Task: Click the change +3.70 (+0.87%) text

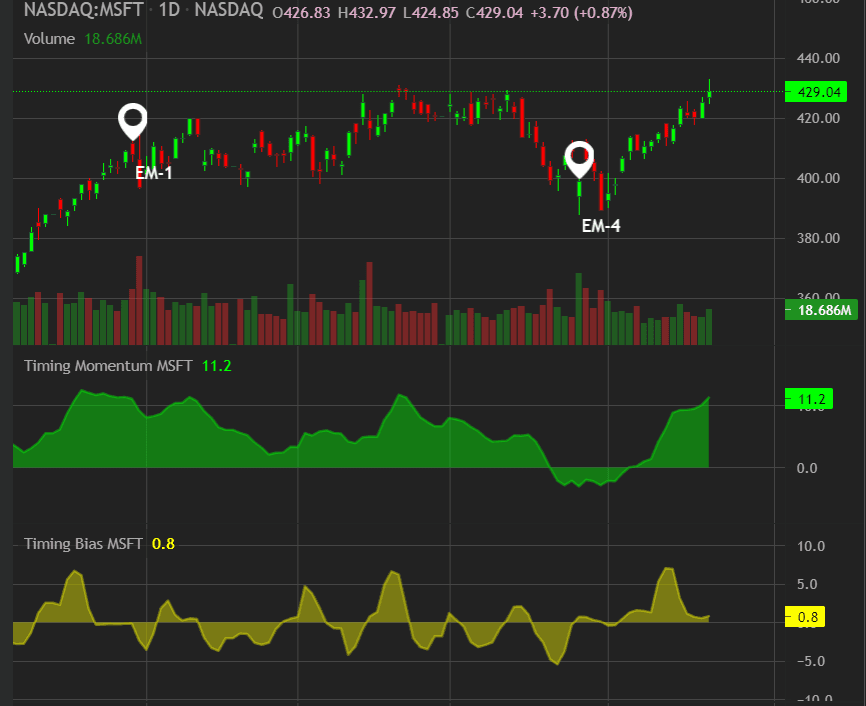Action: 582,13
